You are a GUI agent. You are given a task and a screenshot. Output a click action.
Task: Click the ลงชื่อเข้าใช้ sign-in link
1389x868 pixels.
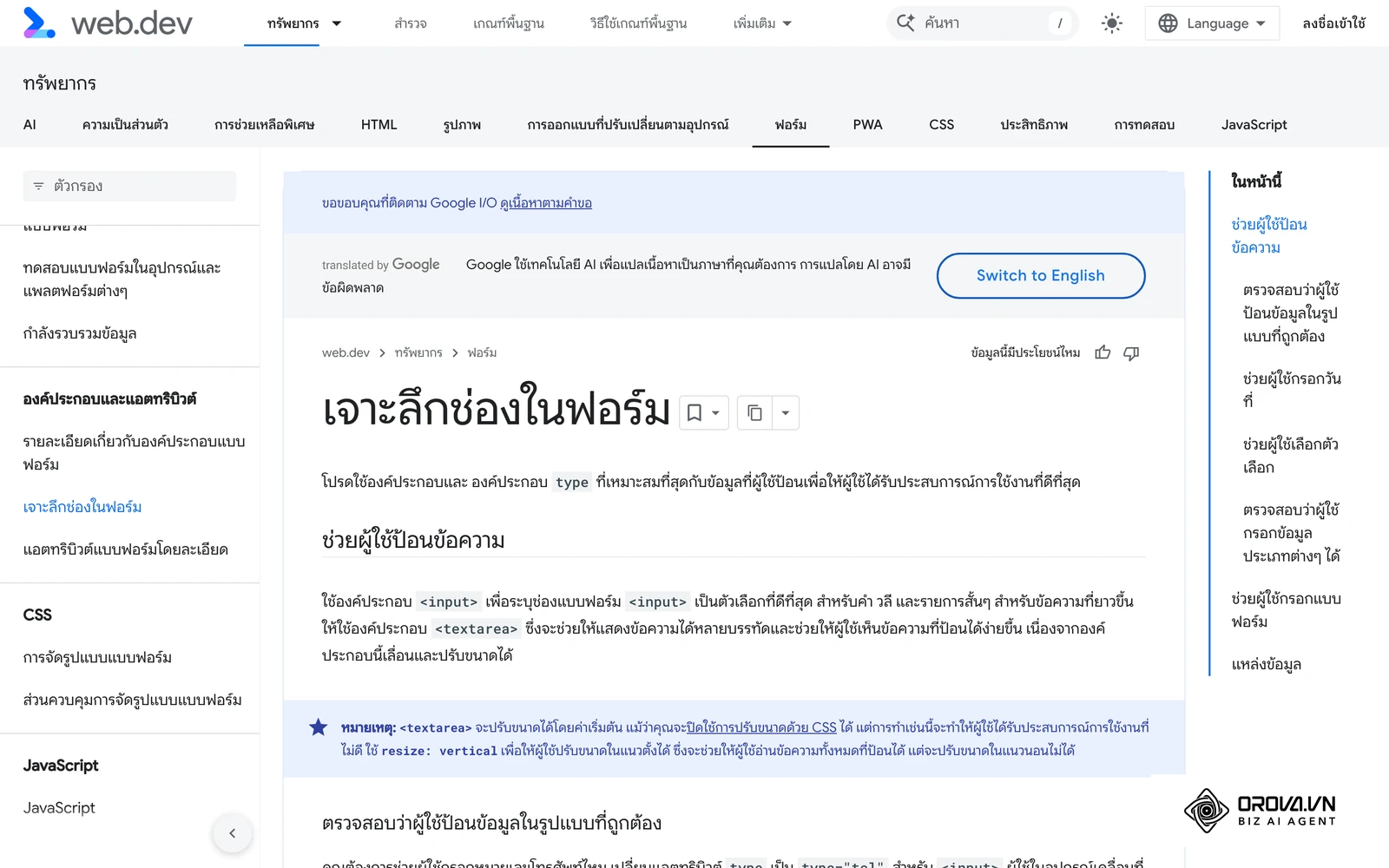click(x=1334, y=23)
